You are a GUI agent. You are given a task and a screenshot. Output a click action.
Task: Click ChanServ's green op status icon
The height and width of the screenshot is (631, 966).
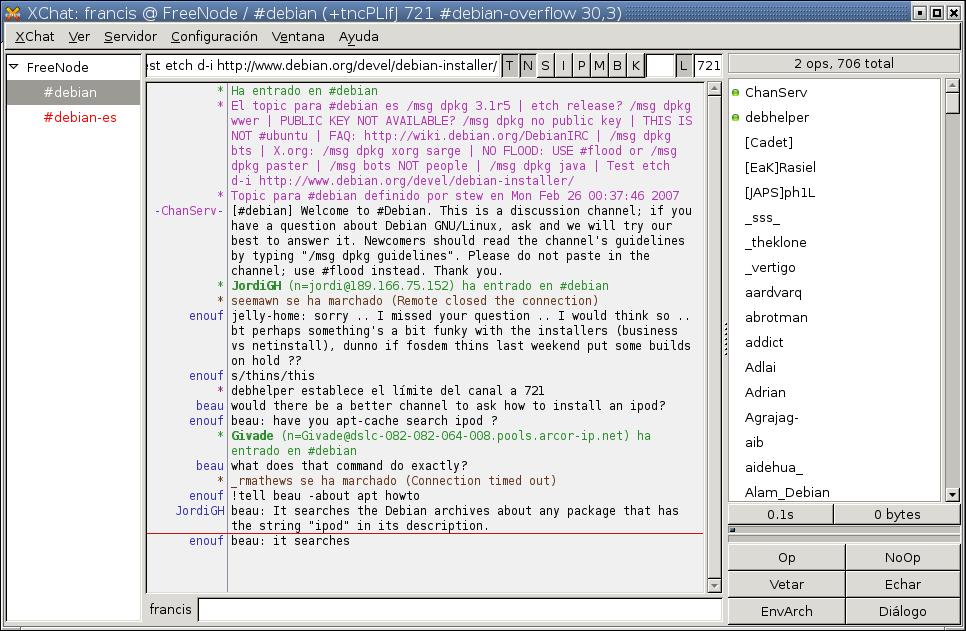[735, 92]
